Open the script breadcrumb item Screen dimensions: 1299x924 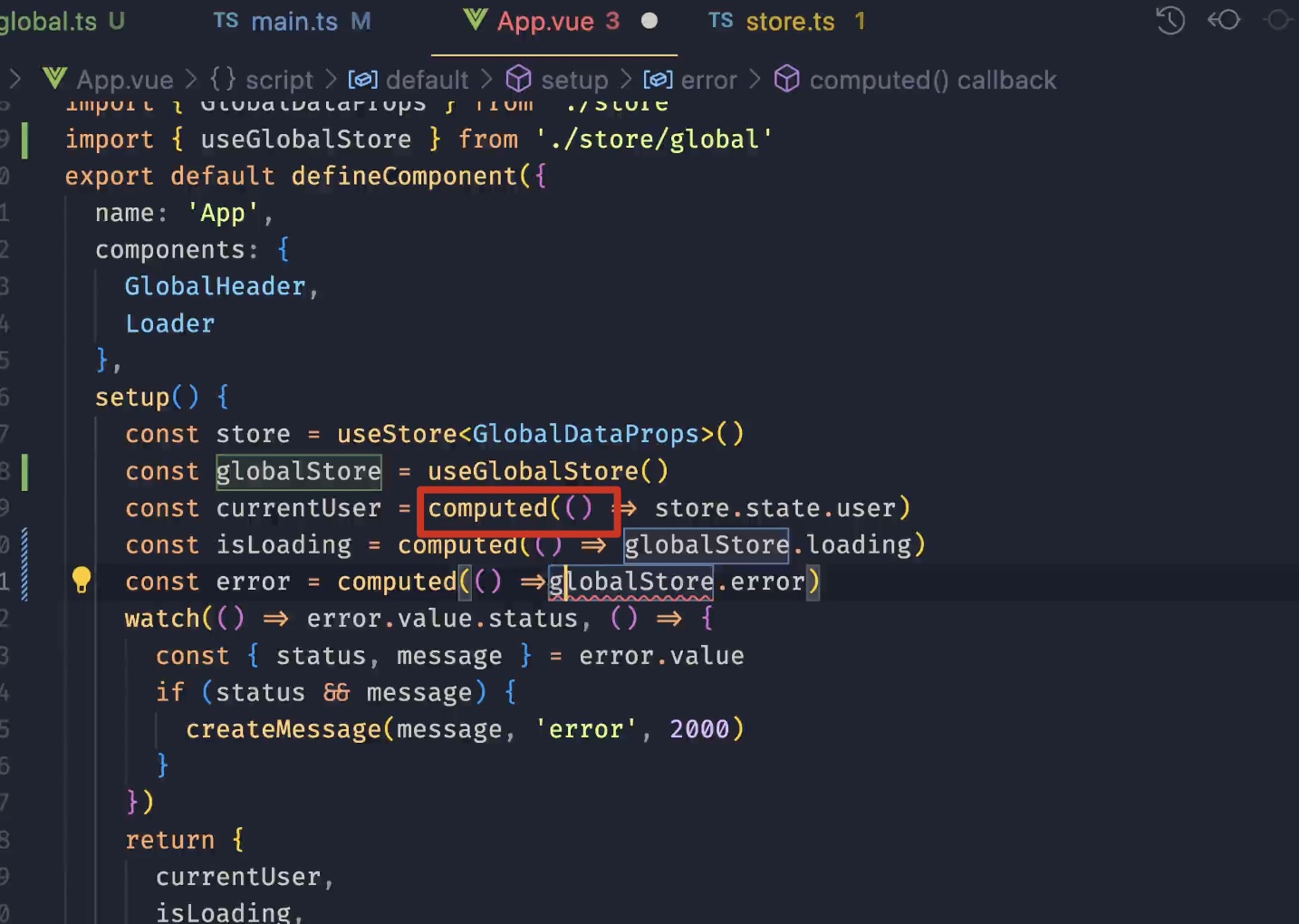[279, 80]
